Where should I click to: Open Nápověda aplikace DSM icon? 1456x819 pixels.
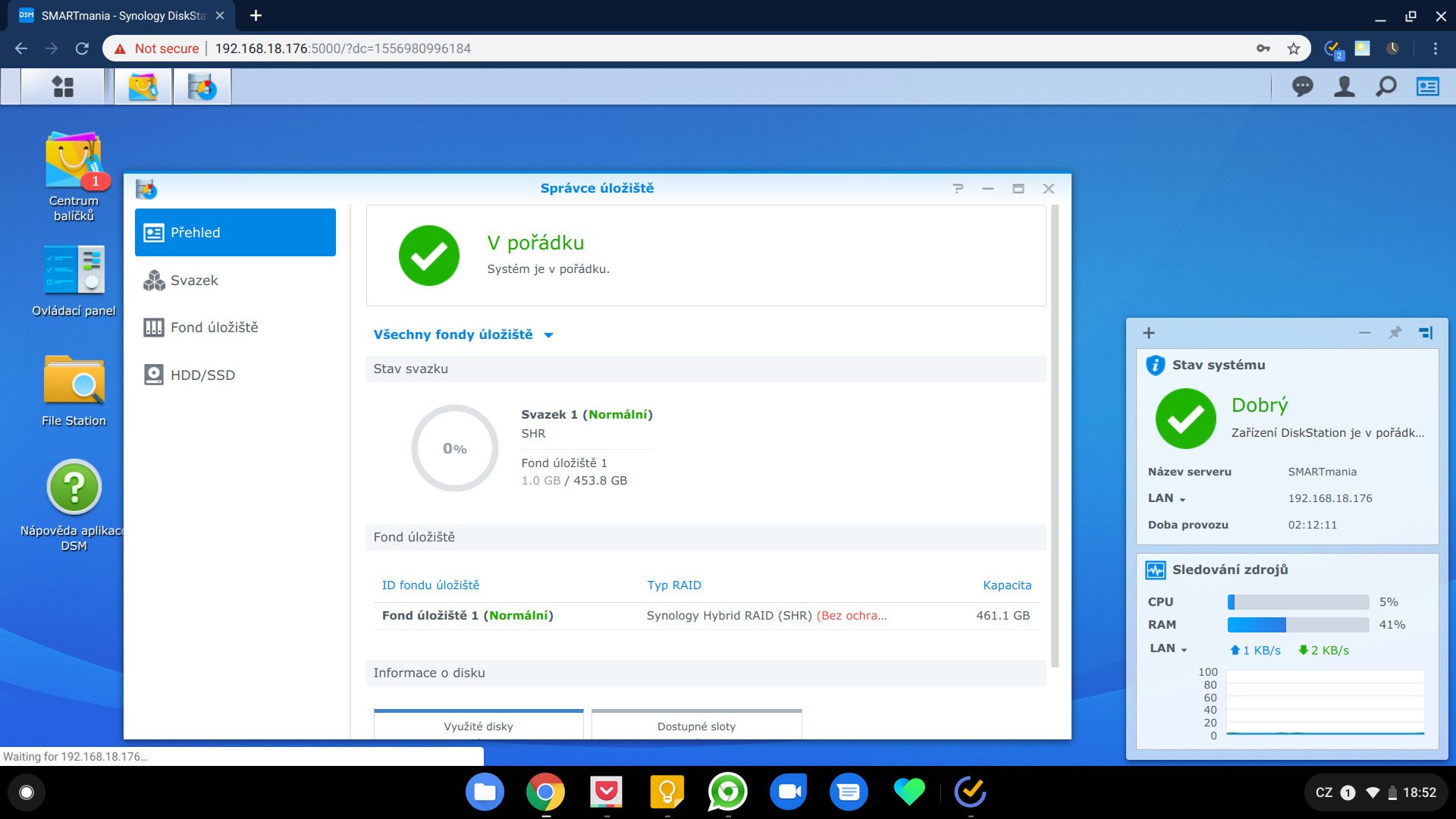(x=74, y=504)
